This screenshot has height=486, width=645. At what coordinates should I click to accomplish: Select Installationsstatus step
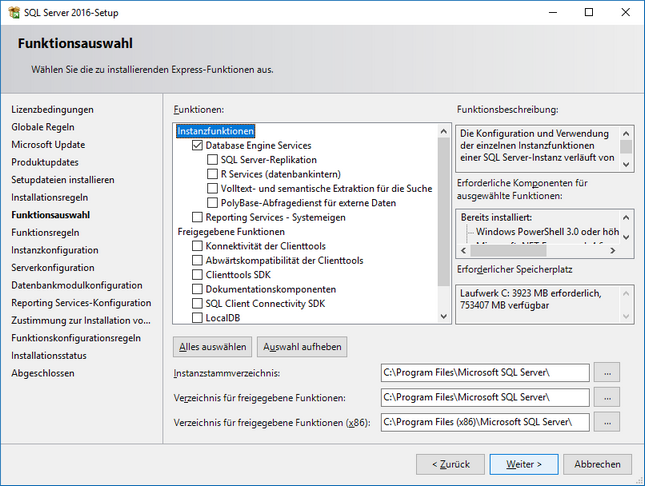click(x=49, y=356)
